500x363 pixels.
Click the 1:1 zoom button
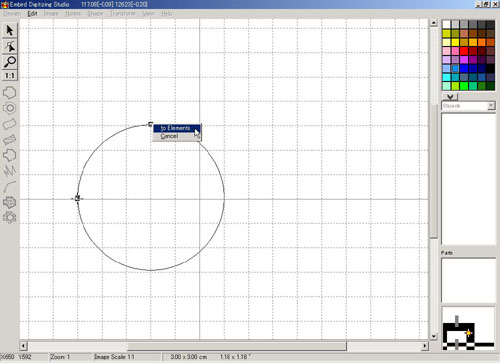point(10,75)
